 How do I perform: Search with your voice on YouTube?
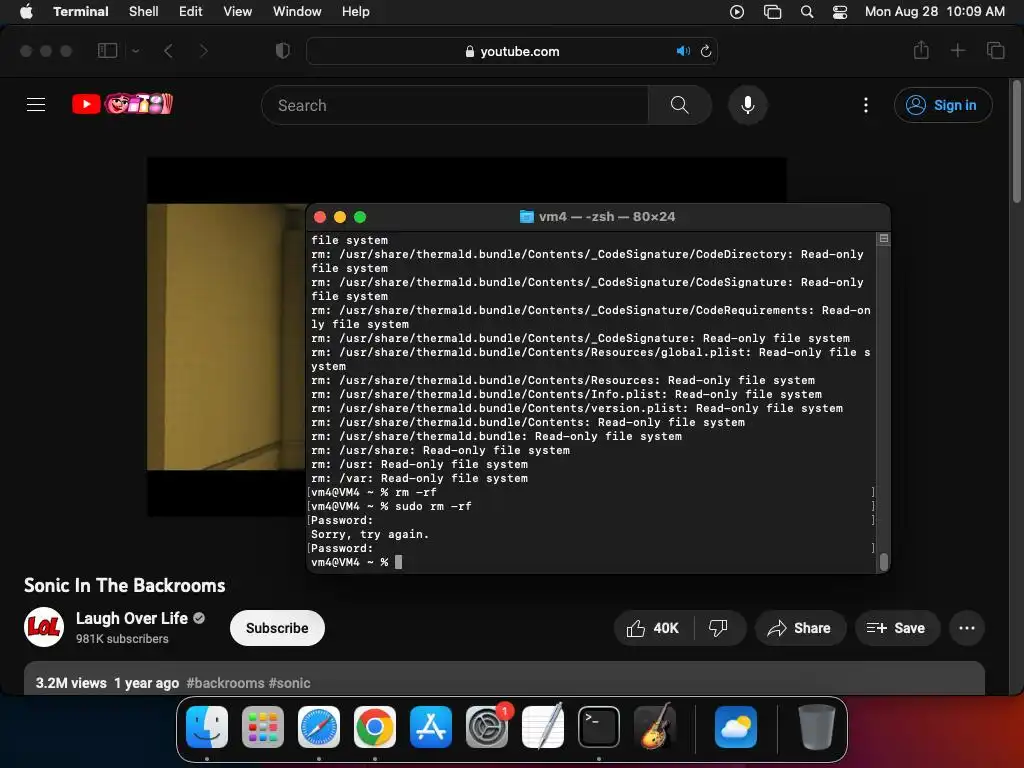point(748,105)
